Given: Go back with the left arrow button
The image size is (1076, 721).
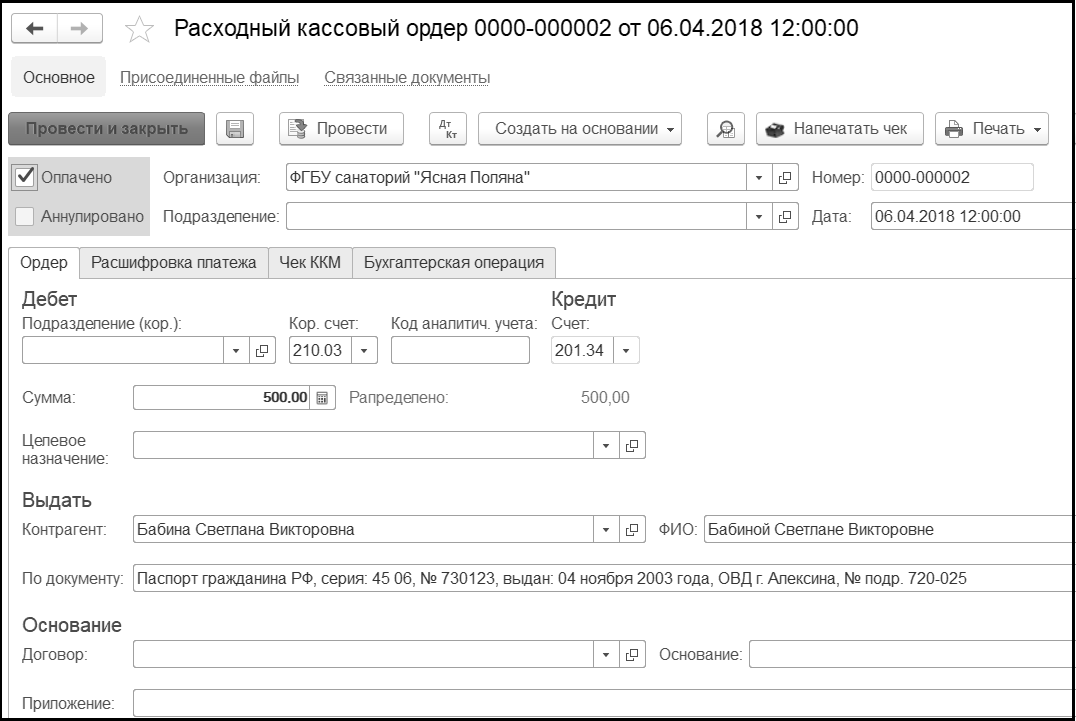Looking at the screenshot, I should [x=35, y=29].
